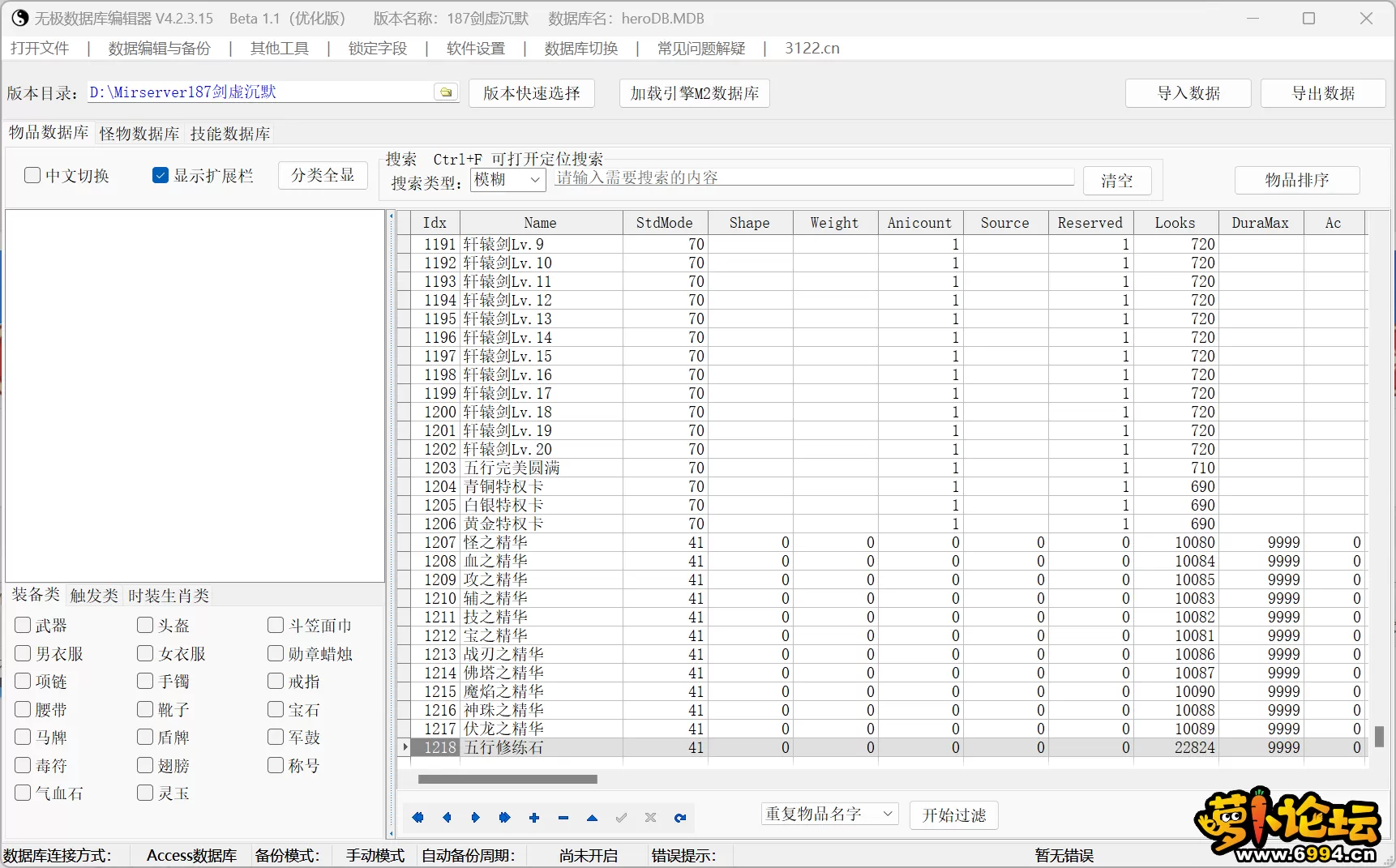Image resolution: width=1396 pixels, height=868 pixels.
Task: Go to next record navigator arrow
Action: tap(476, 818)
